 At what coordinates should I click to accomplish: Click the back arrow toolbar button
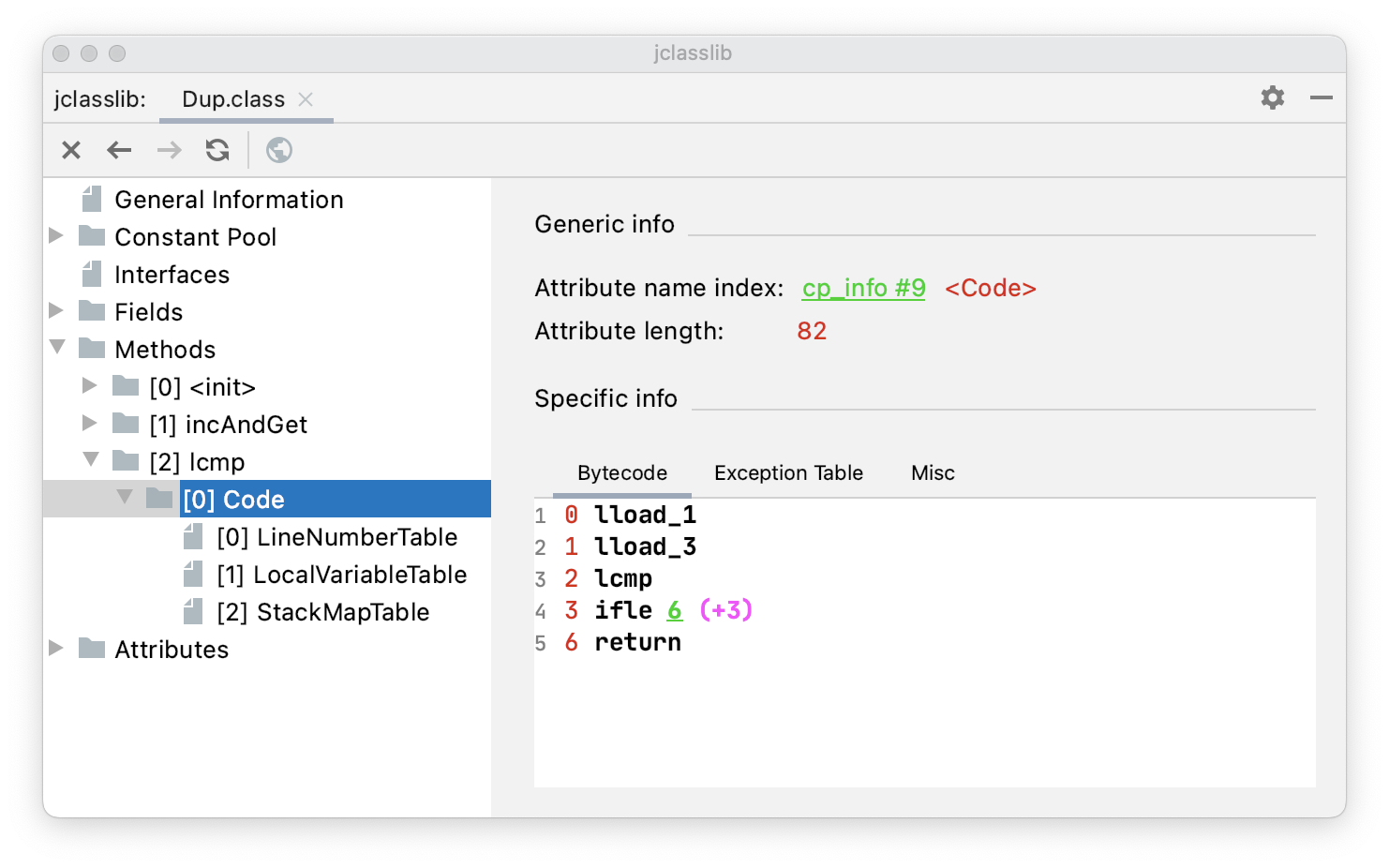point(119,150)
